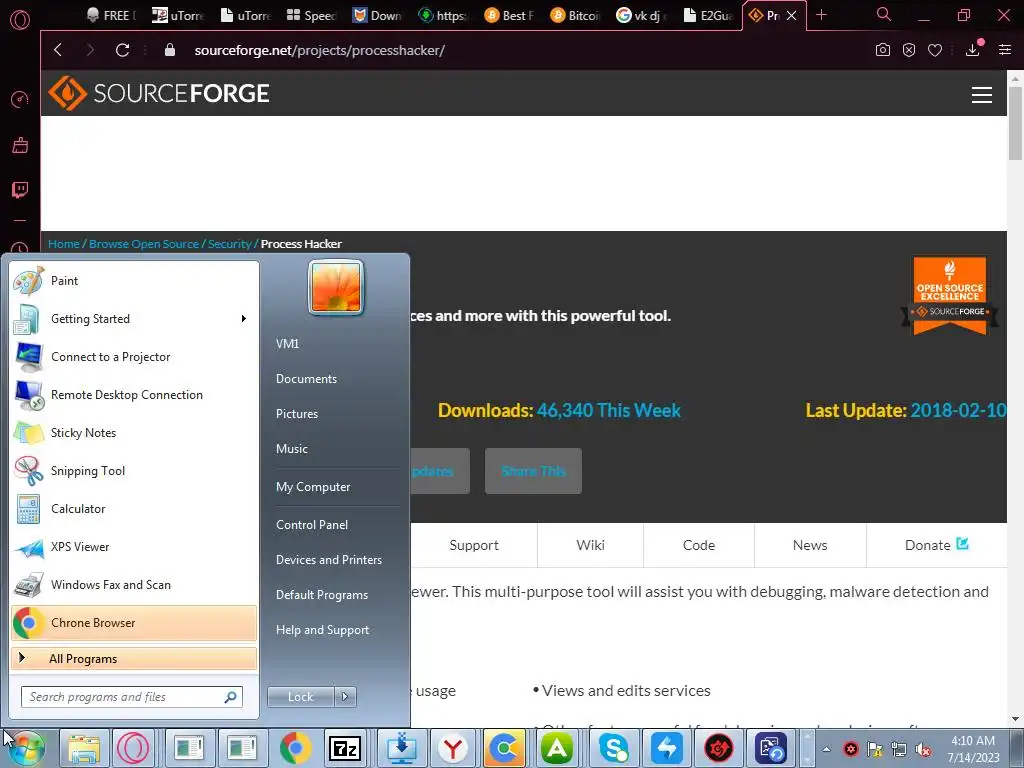The image size is (1024, 768).
Task: Click the user account picture
Action: (336, 287)
